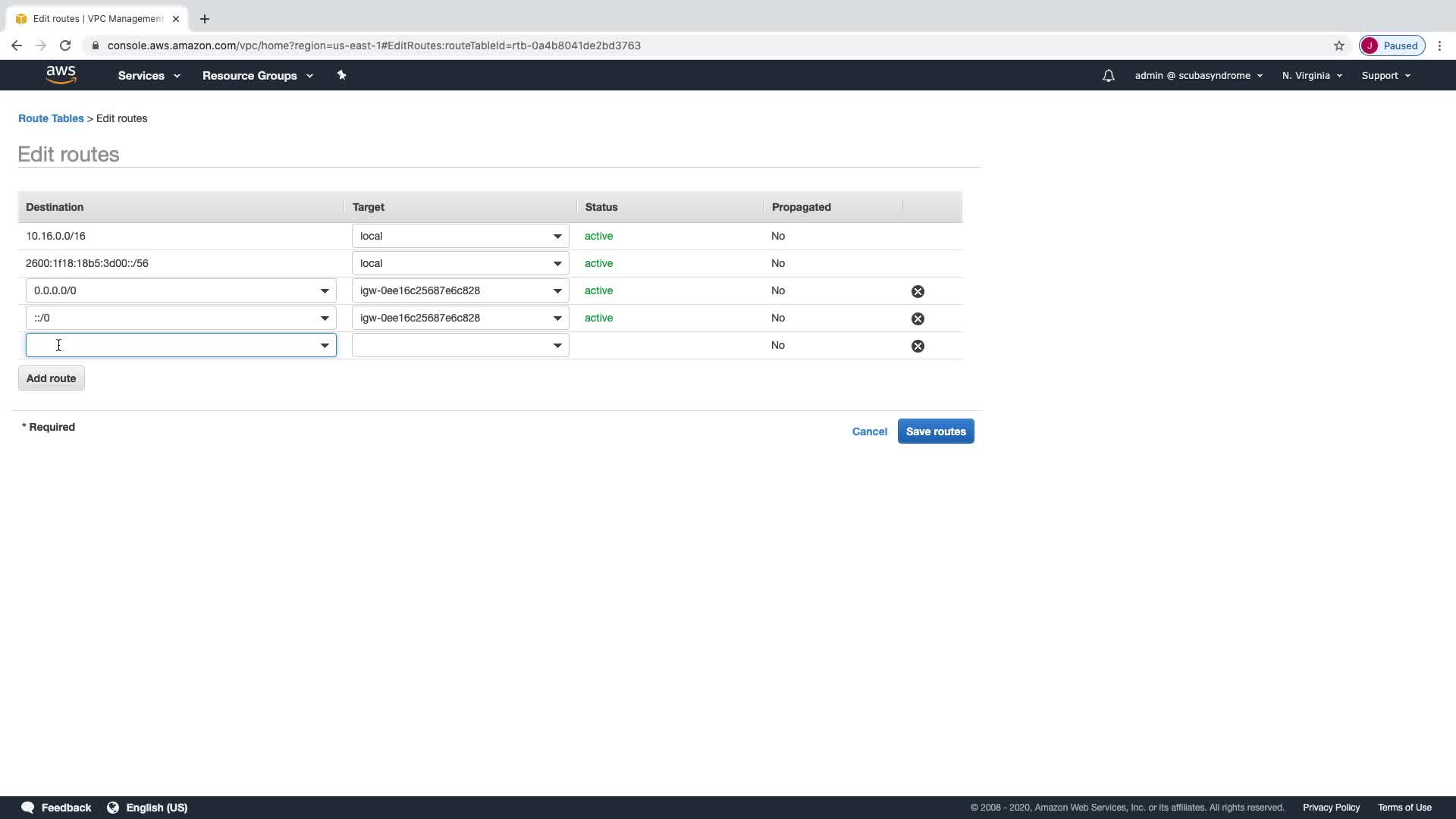Click Add route button

tap(51, 378)
